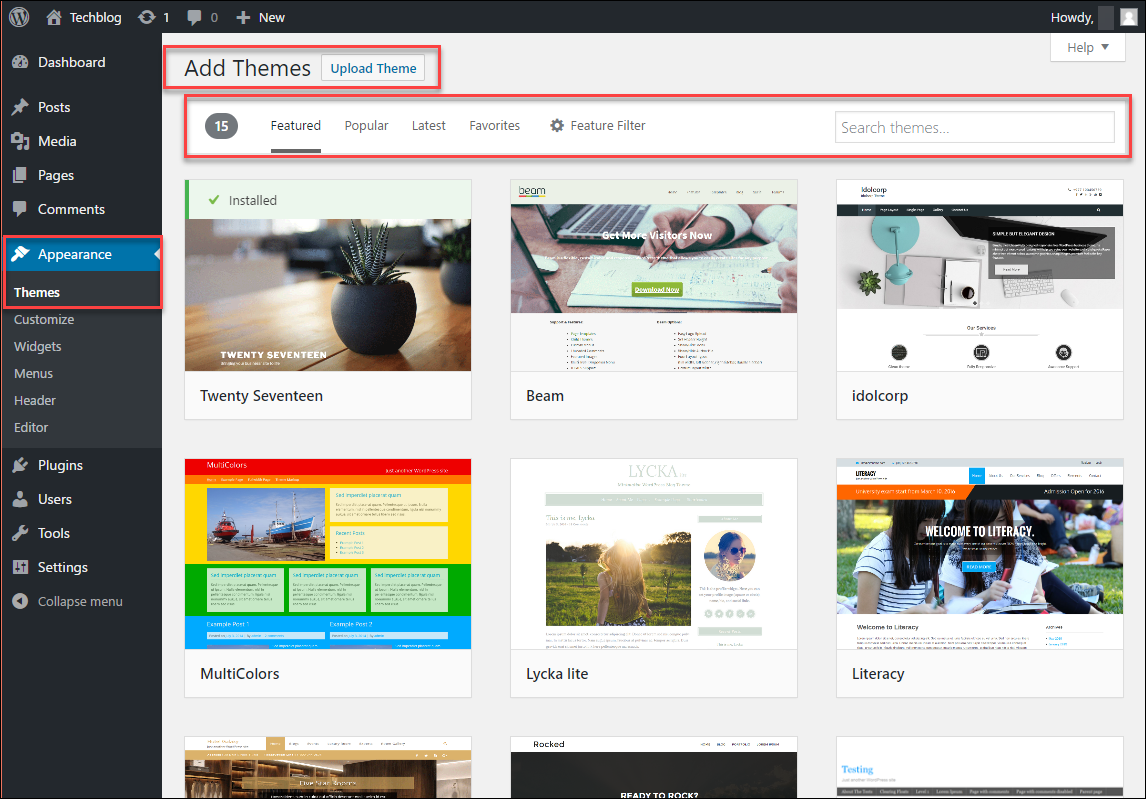Show the Favorites tab
The width and height of the screenshot is (1146, 799).
495,126
